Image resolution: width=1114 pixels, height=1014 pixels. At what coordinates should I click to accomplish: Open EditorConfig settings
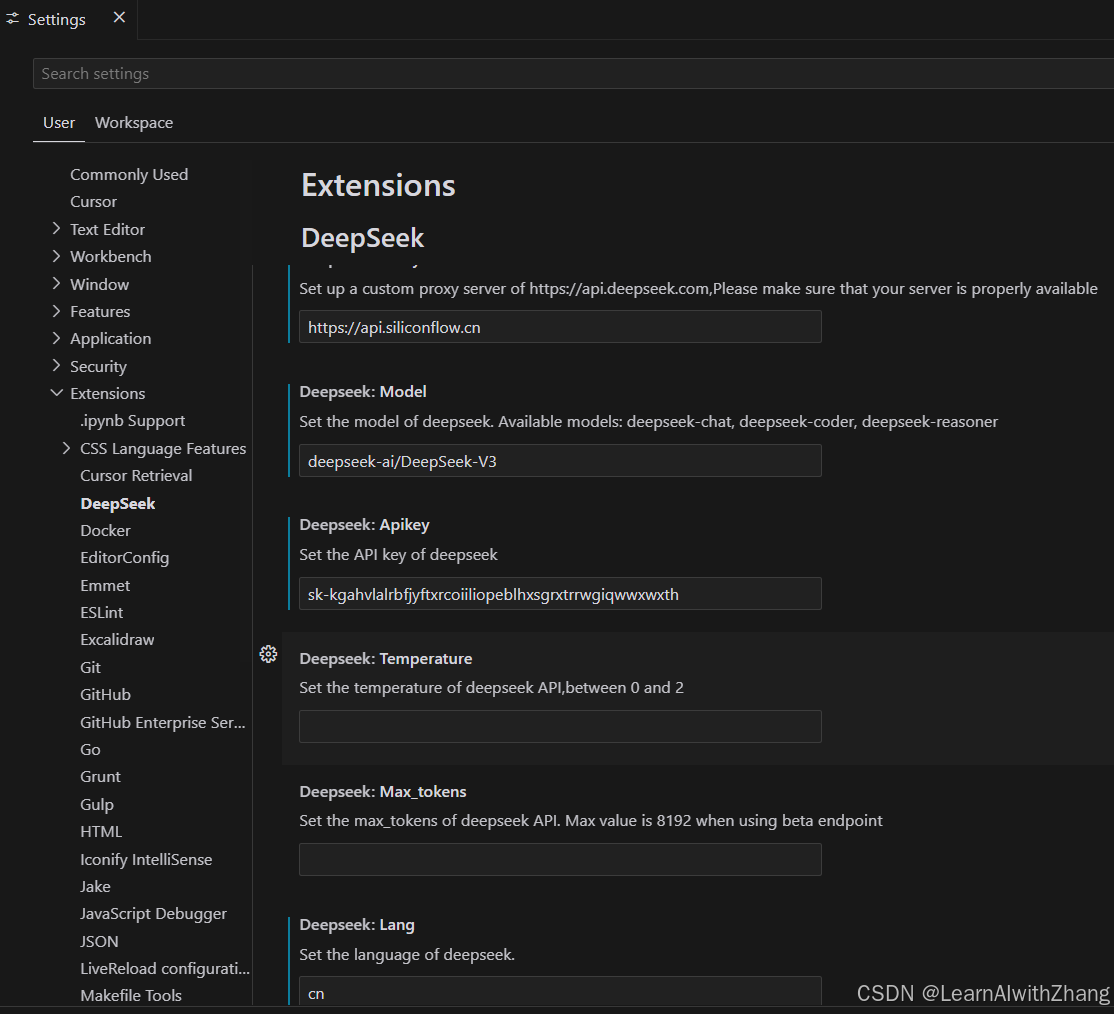[x=124, y=558]
